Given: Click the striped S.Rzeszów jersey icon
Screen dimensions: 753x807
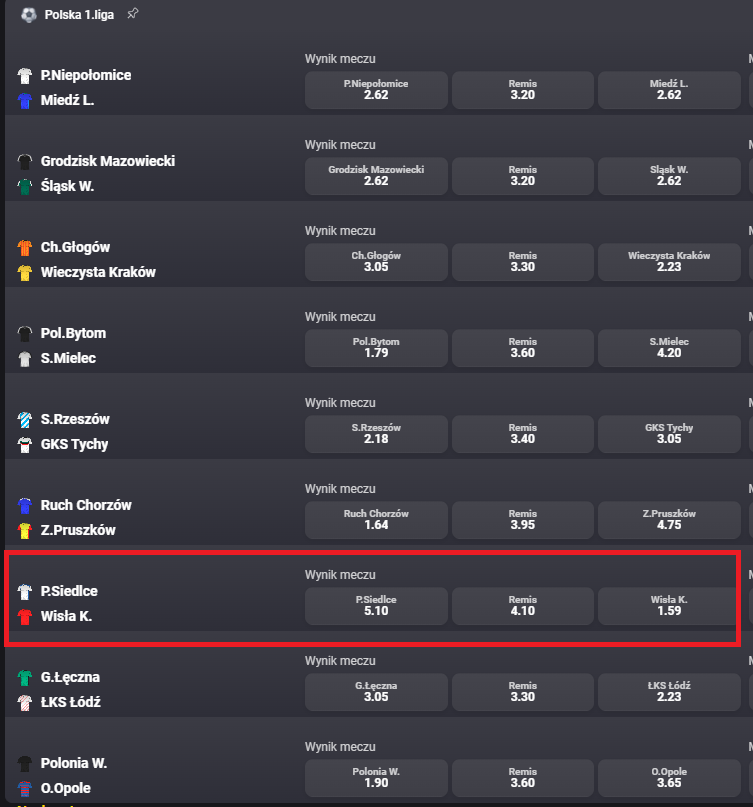Looking at the screenshot, I should click(25, 419).
